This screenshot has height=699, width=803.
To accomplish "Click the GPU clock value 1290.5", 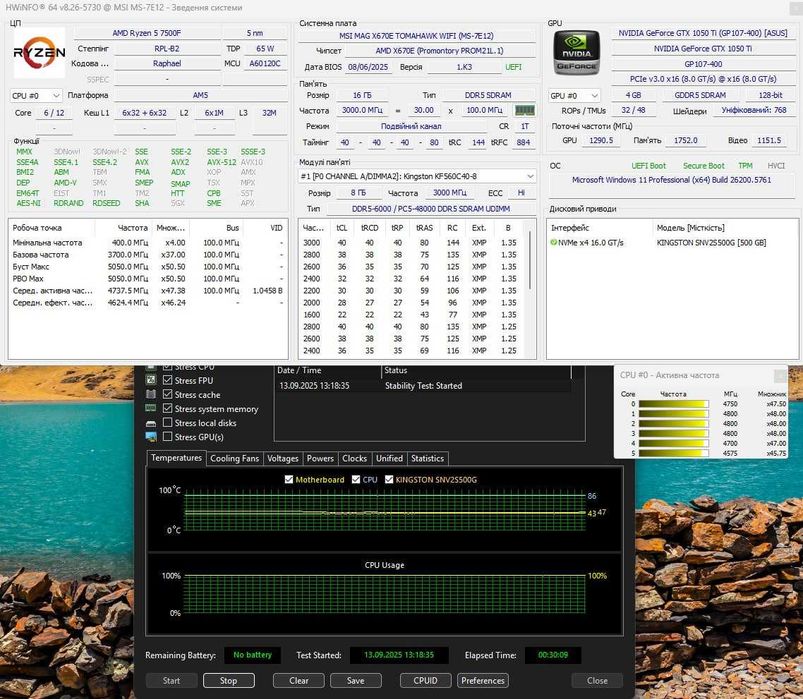I will [x=601, y=140].
